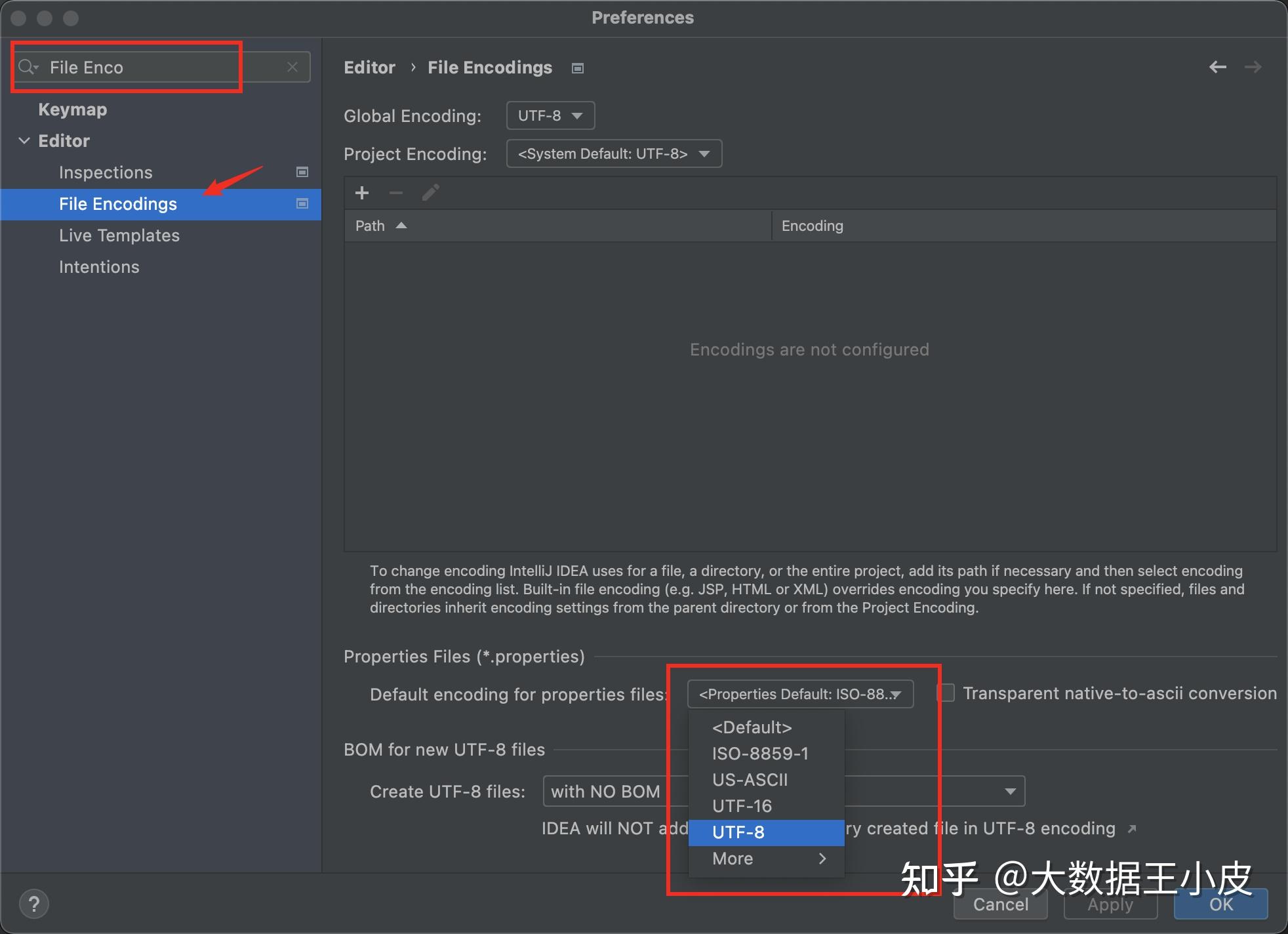Click the settings square next to Inspections

click(x=302, y=172)
